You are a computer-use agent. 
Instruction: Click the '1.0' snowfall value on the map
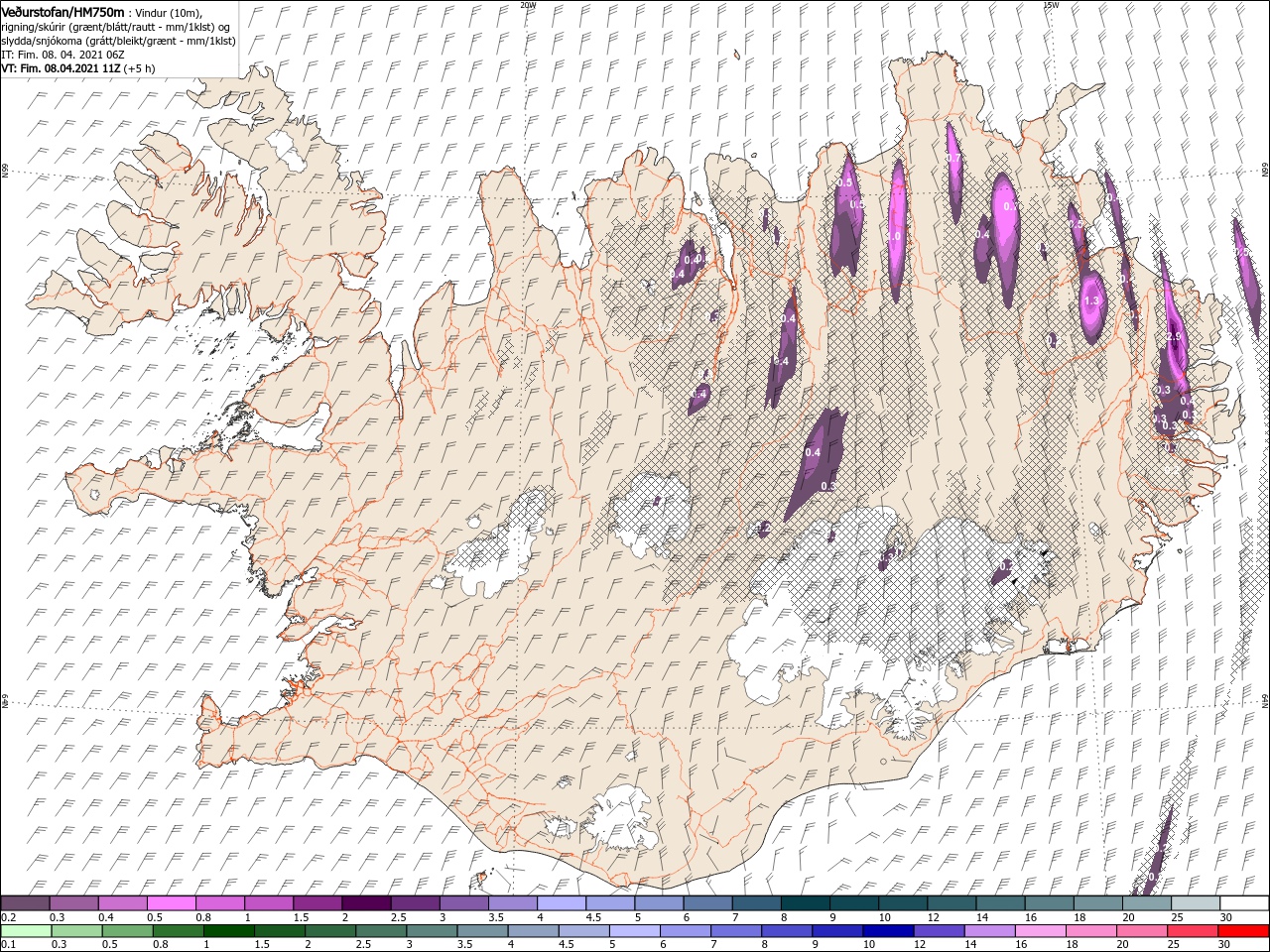pyautogui.click(x=894, y=237)
